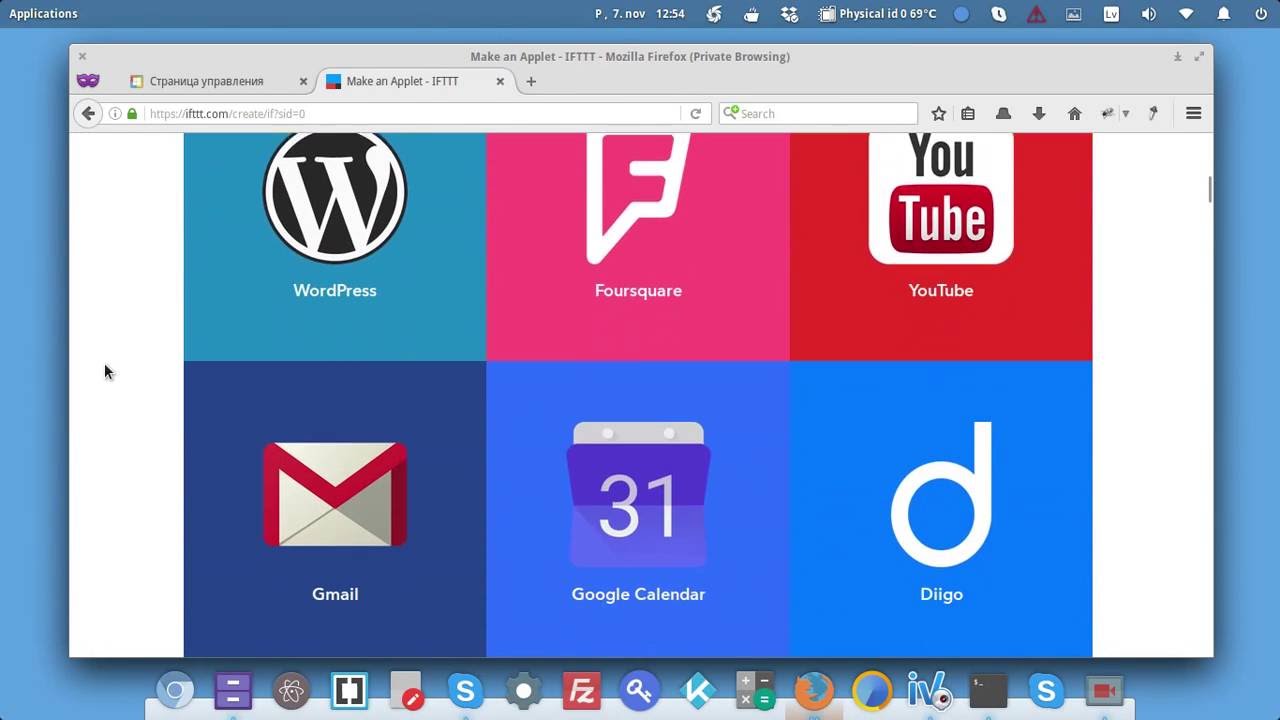
Task: Launch the screen recorder camera in dock
Action: tap(1104, 691)
